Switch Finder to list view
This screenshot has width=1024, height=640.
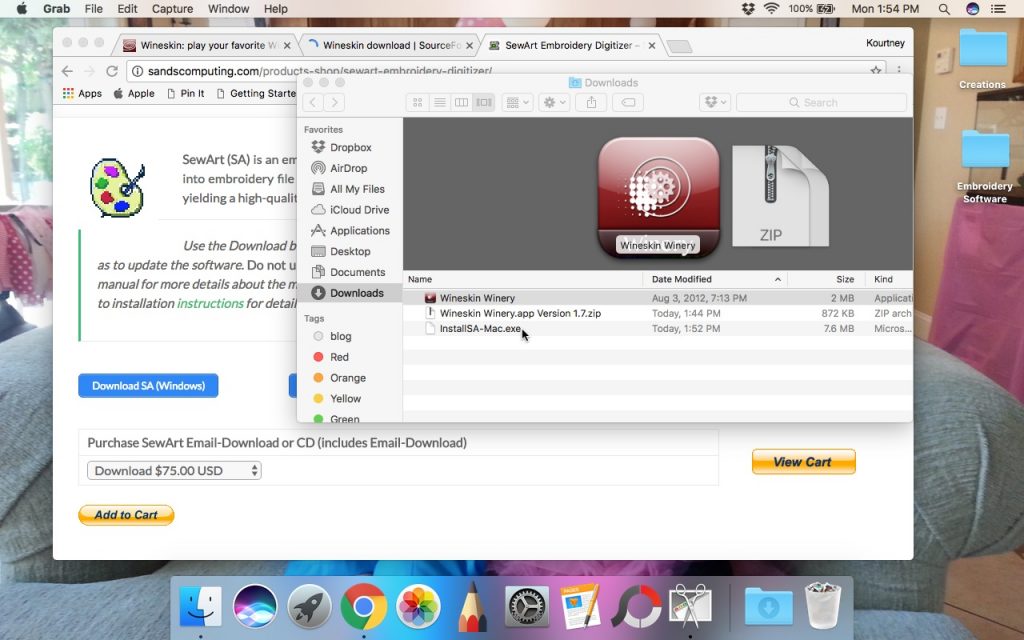[440, 103]
